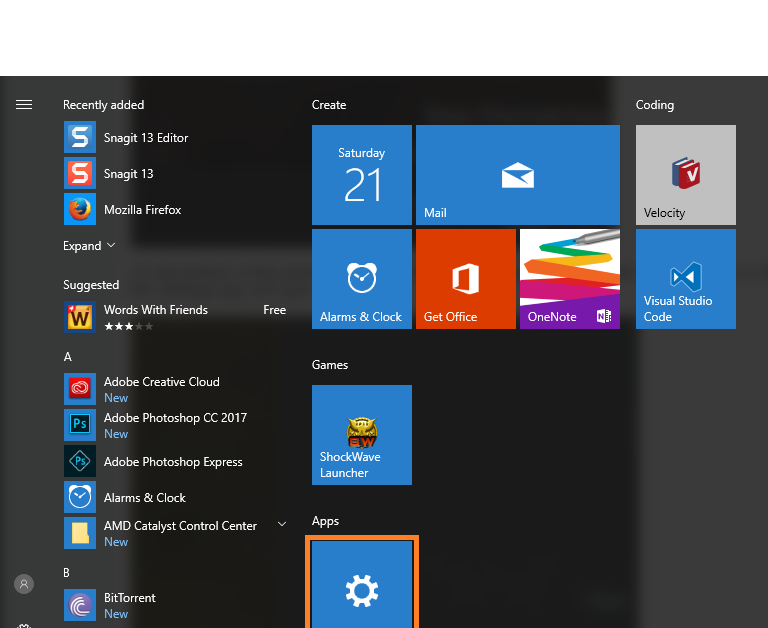Click the Create group heading
The height and width of the screenshot is (628, 768).
pyautogui.click(x=329, y=105)
